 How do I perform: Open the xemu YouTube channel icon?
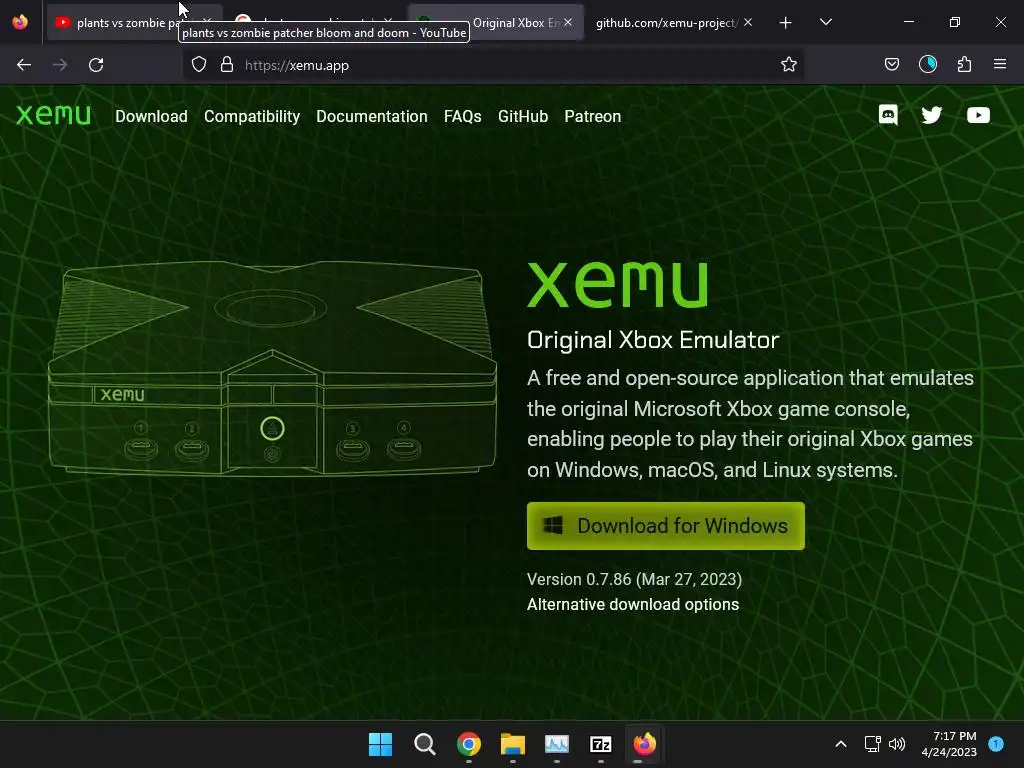coord(978,116)
